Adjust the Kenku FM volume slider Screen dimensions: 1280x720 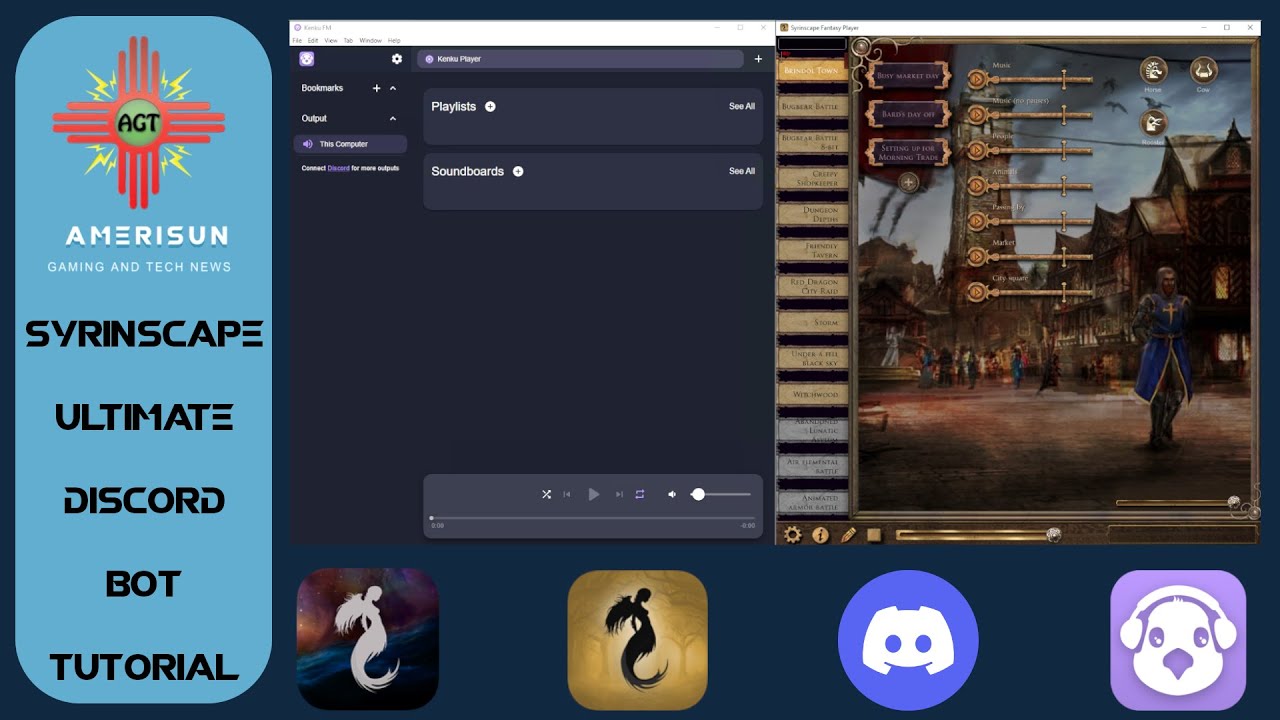point(720,494)
